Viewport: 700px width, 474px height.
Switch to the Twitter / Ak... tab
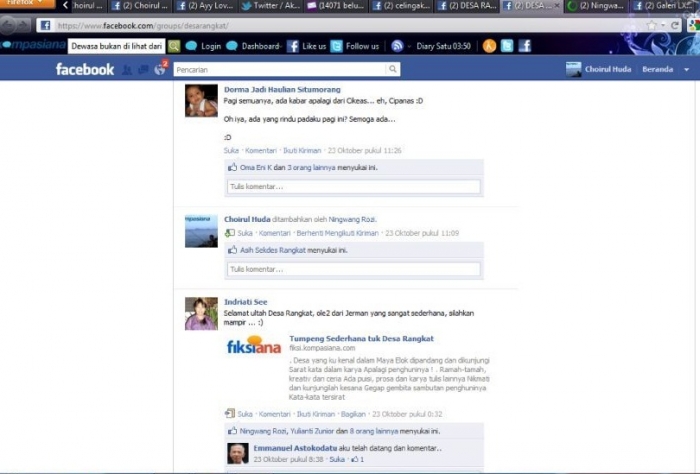pos(271,6)
